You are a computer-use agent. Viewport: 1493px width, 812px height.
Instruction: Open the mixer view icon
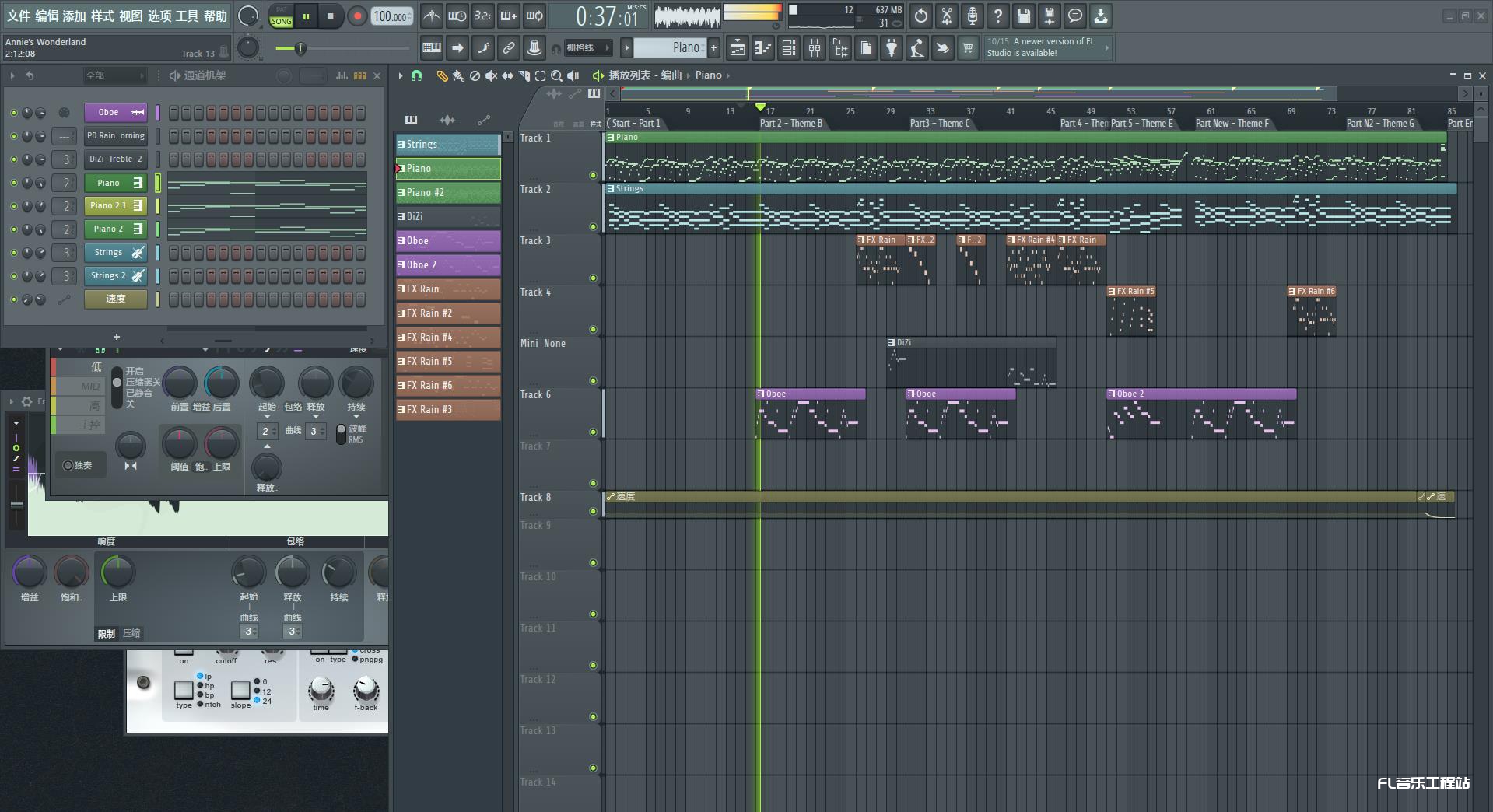coord(815,48)
